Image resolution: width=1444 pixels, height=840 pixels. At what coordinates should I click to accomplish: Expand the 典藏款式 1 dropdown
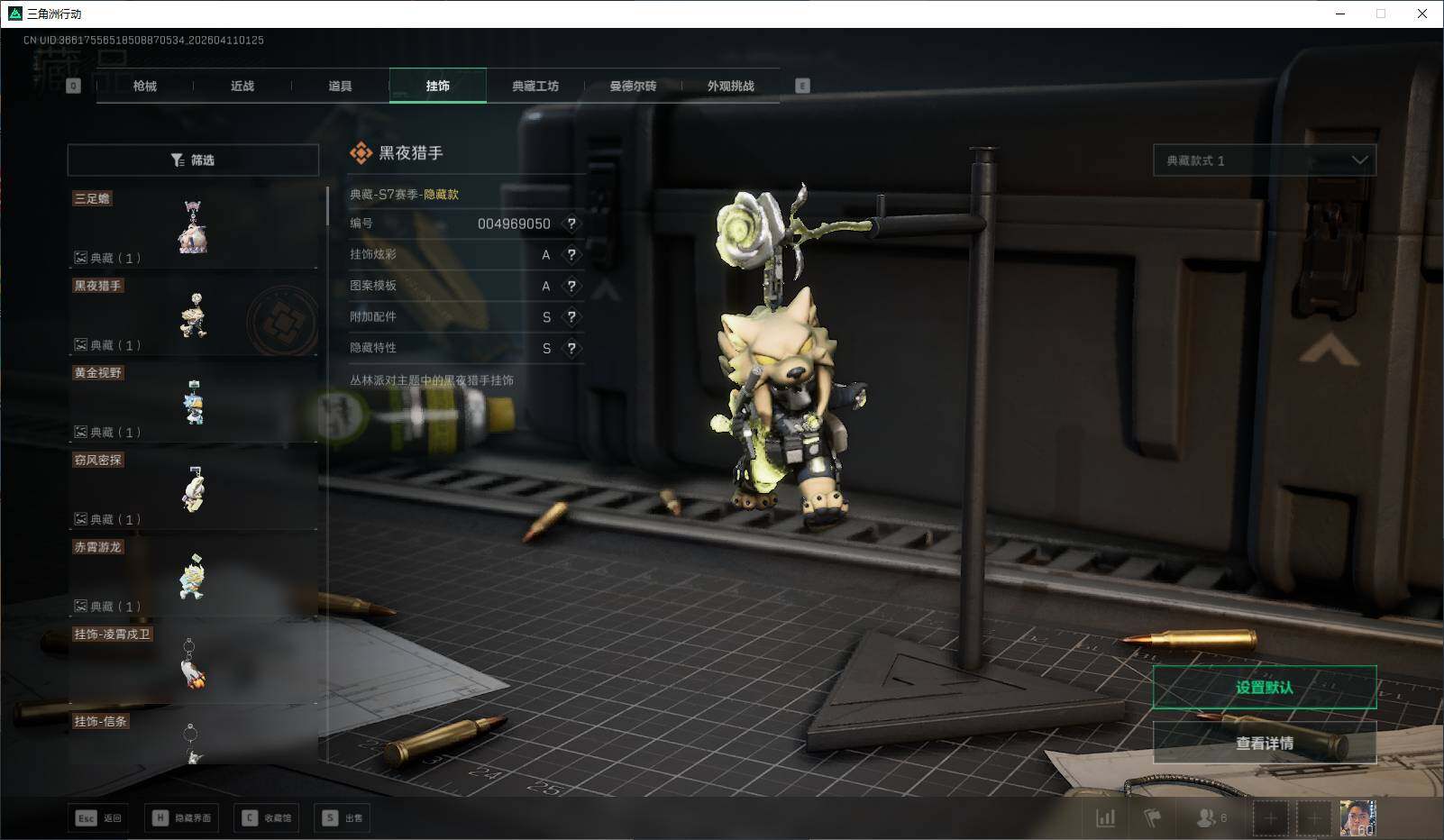1265,160
